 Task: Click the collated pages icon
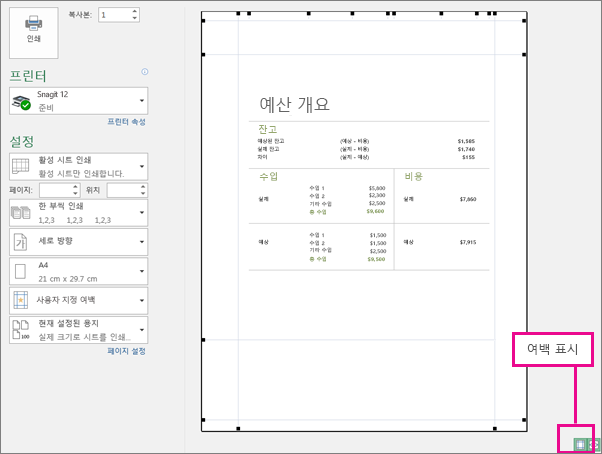[21, 213]
